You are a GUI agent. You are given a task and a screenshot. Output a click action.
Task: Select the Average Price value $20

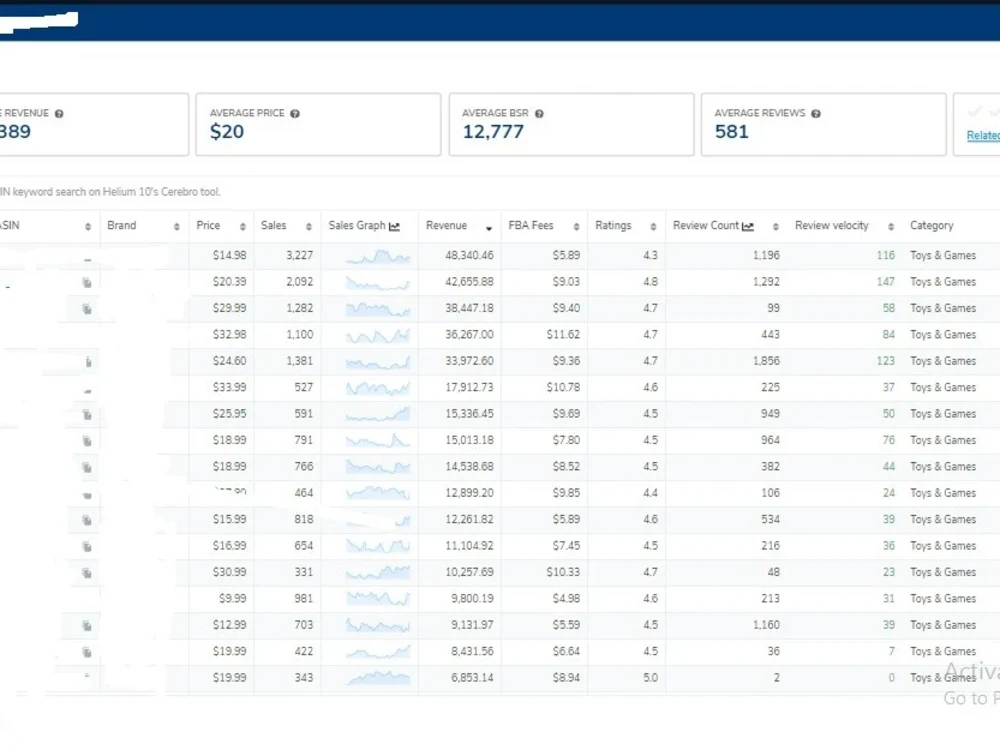tap(227, 132)
